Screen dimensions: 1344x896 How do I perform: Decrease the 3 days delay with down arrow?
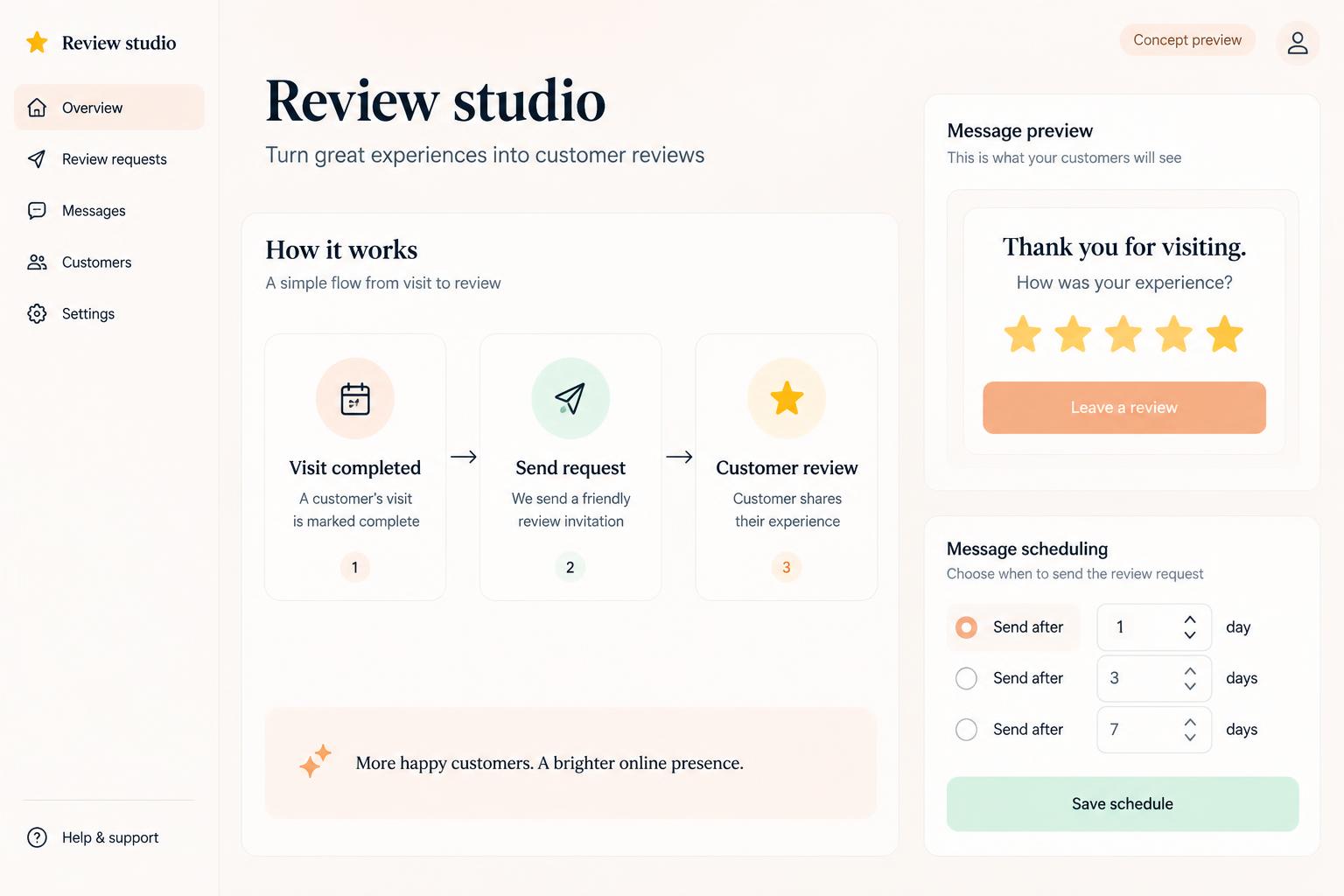pyautogui.click(x=1190, y=686)
